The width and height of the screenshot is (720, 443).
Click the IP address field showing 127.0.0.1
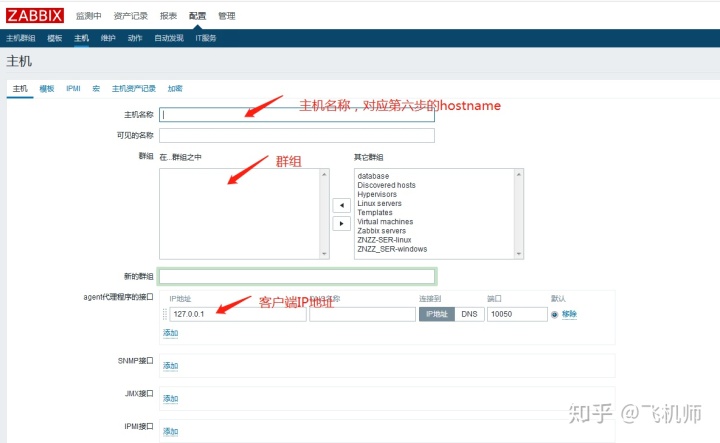(x=238, y=314)
